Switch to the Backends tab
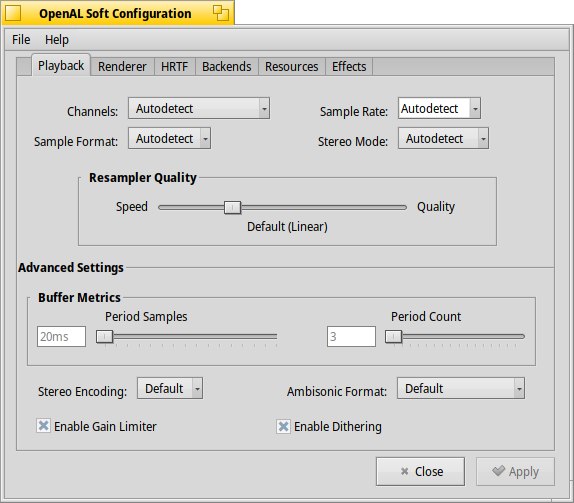The height and width of the screenshot is (503, 574). (x=227, y=67)
